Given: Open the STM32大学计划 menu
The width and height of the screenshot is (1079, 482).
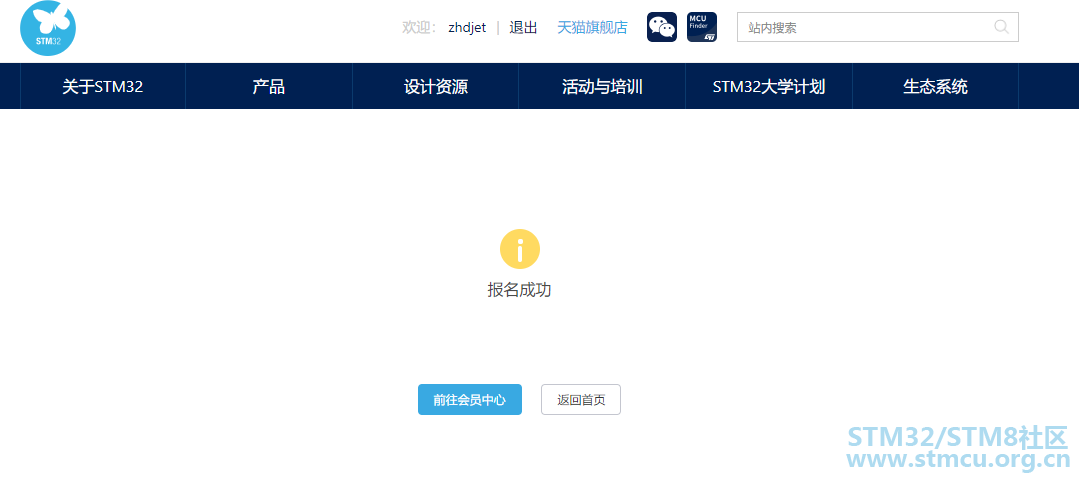Looking at the screenshot, I should pos(769,86).
